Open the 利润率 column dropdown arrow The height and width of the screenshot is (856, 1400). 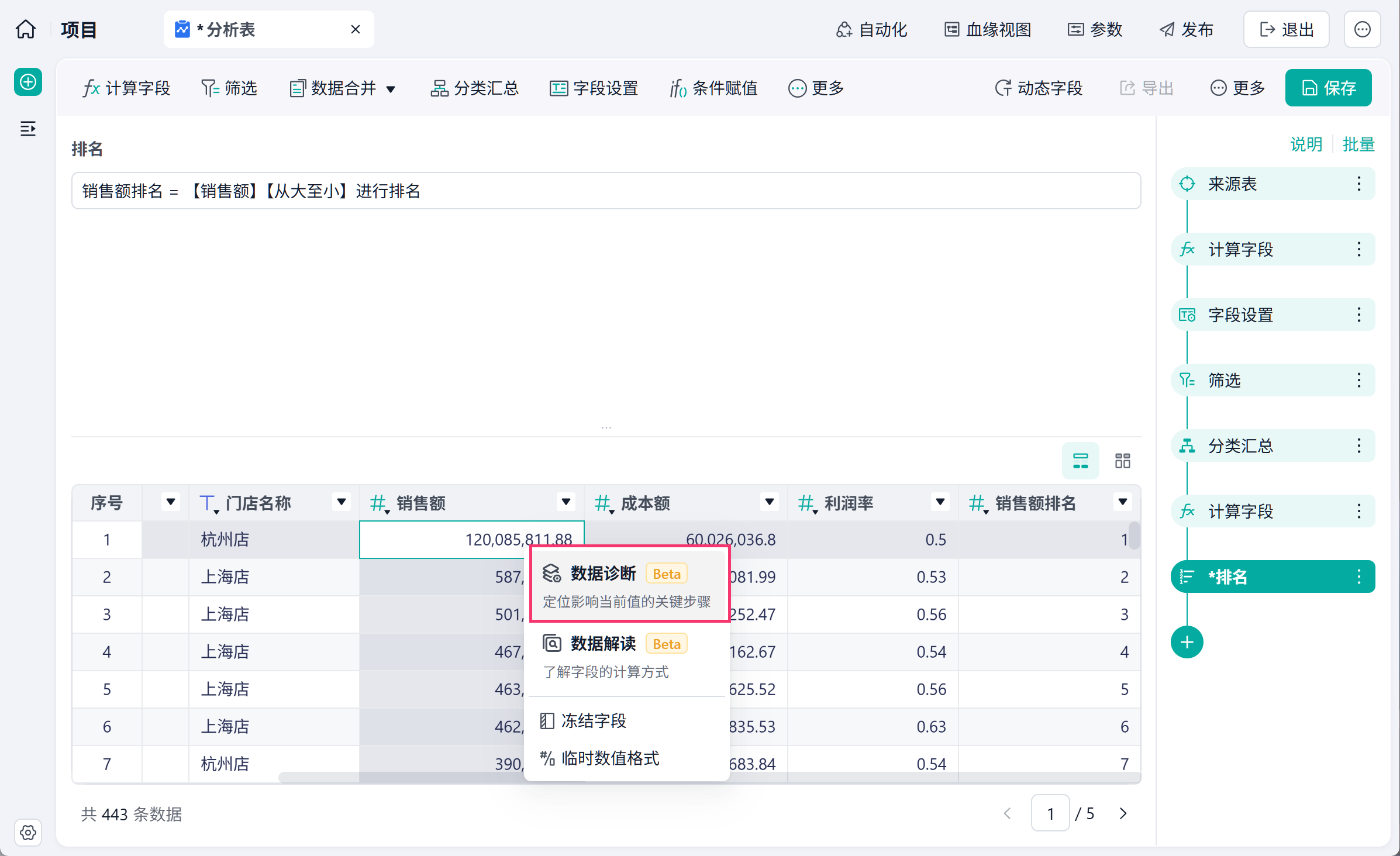940,502
